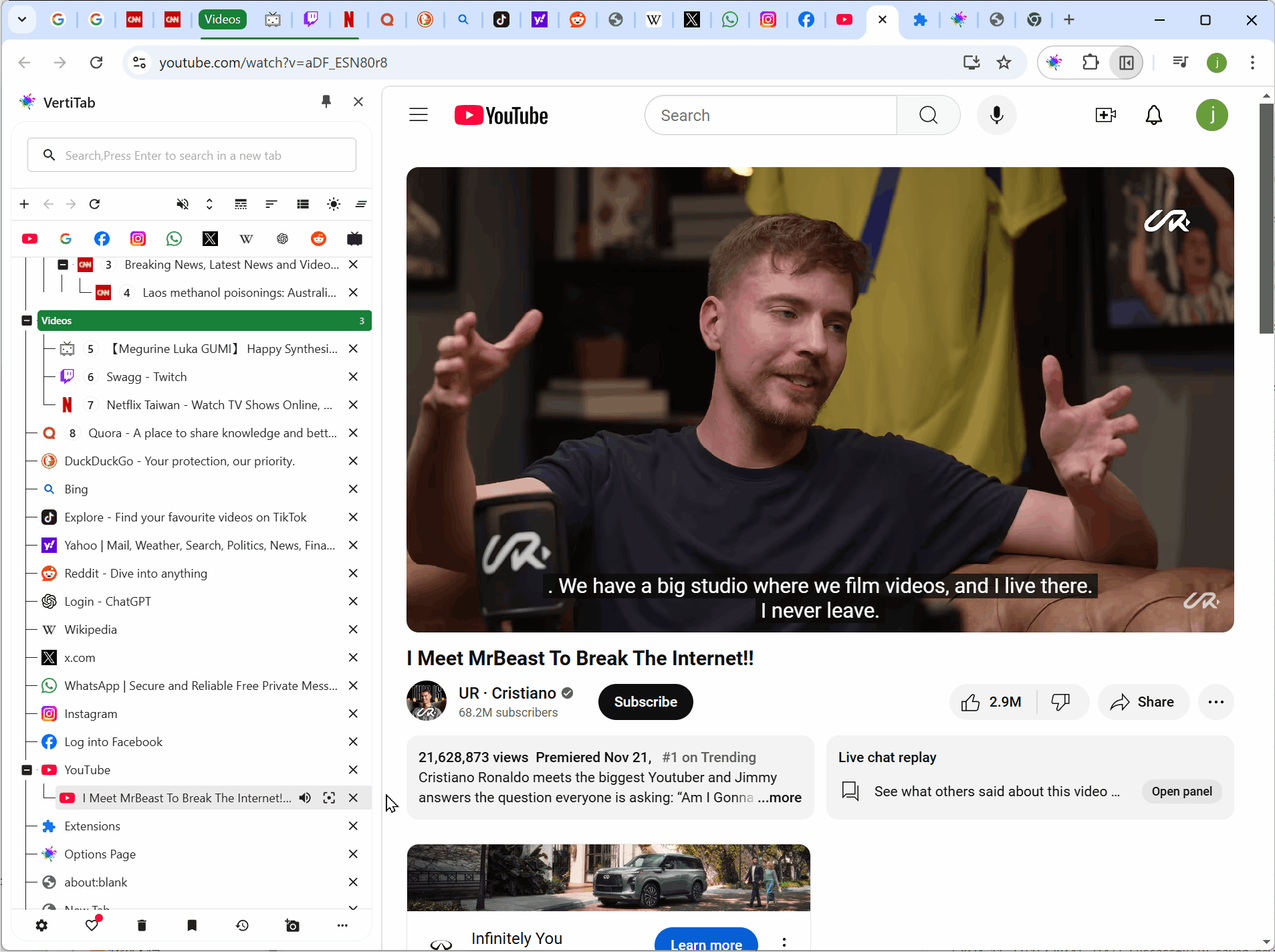Click the mute-all-tabs speaker icon in VertiTab
This screenshot has height=952, width=1275.
[183, 204]
